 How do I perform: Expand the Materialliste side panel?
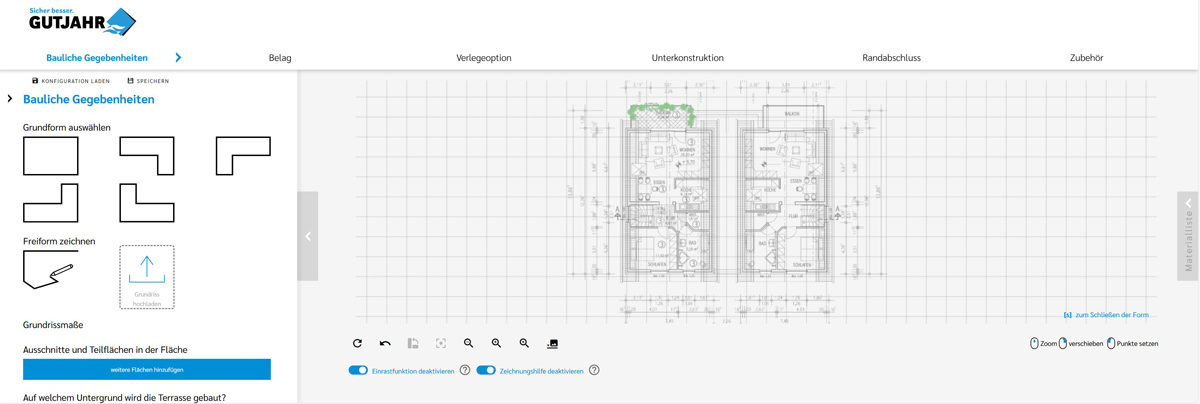(1188, 236)
